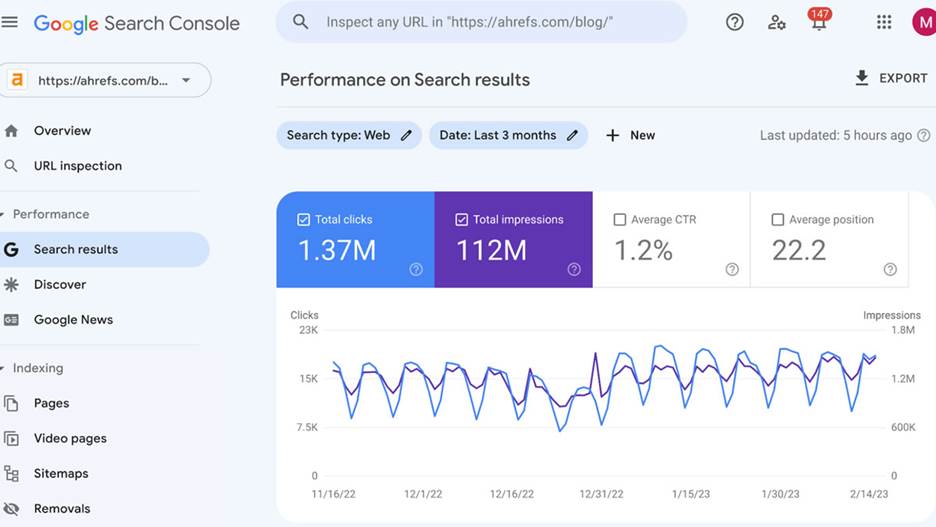936x527 pixels.
Task: Click the Inspect any URL search field
Action: click(x=490, y=22)
